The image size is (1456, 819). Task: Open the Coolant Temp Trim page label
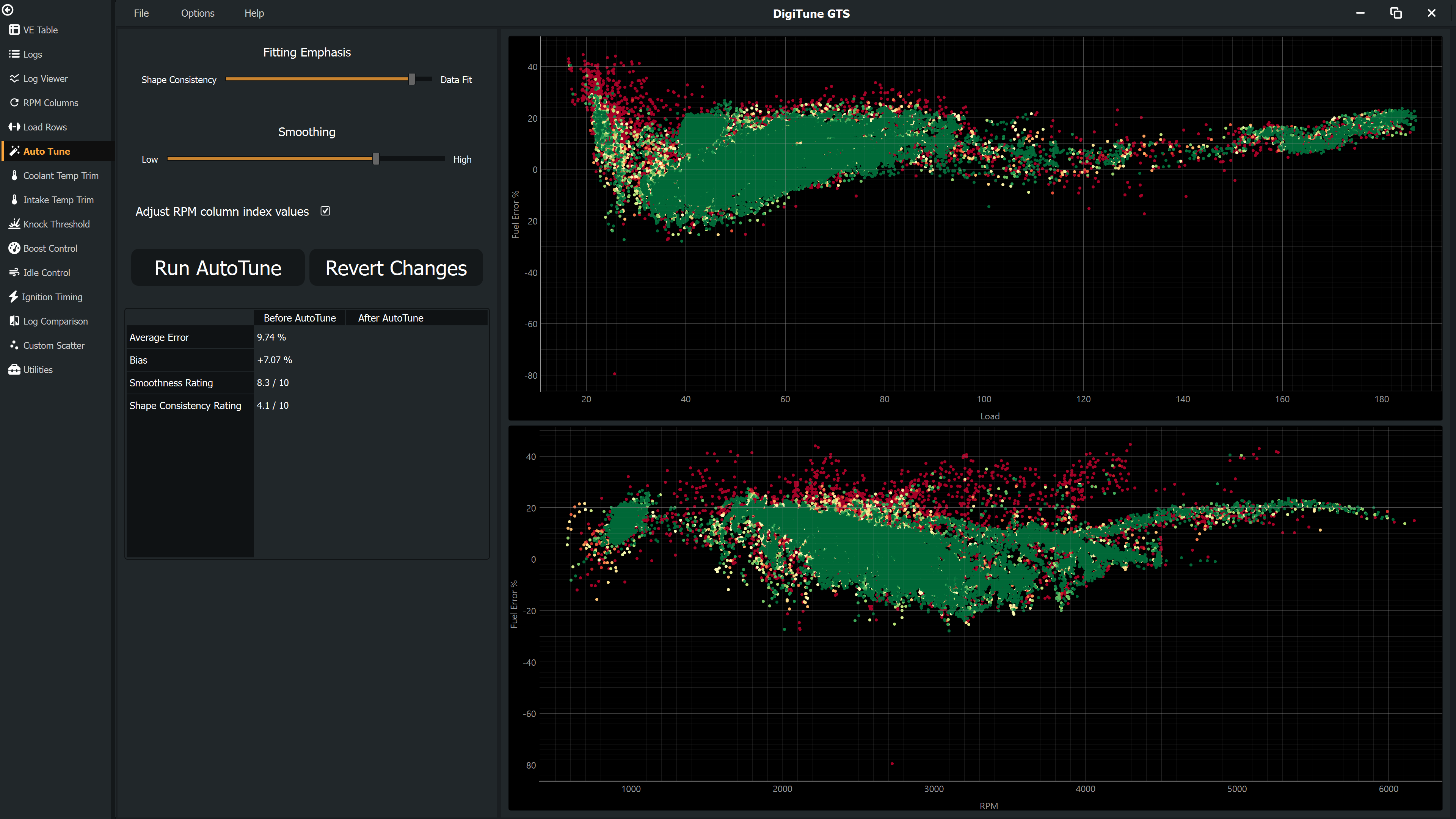point(61,176)
